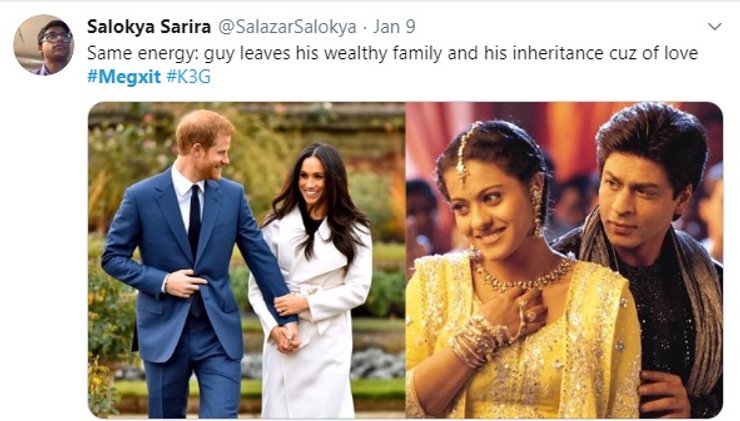740x421 pixels.
Task: Open the right film still photo
Action: tap(564, 260)
